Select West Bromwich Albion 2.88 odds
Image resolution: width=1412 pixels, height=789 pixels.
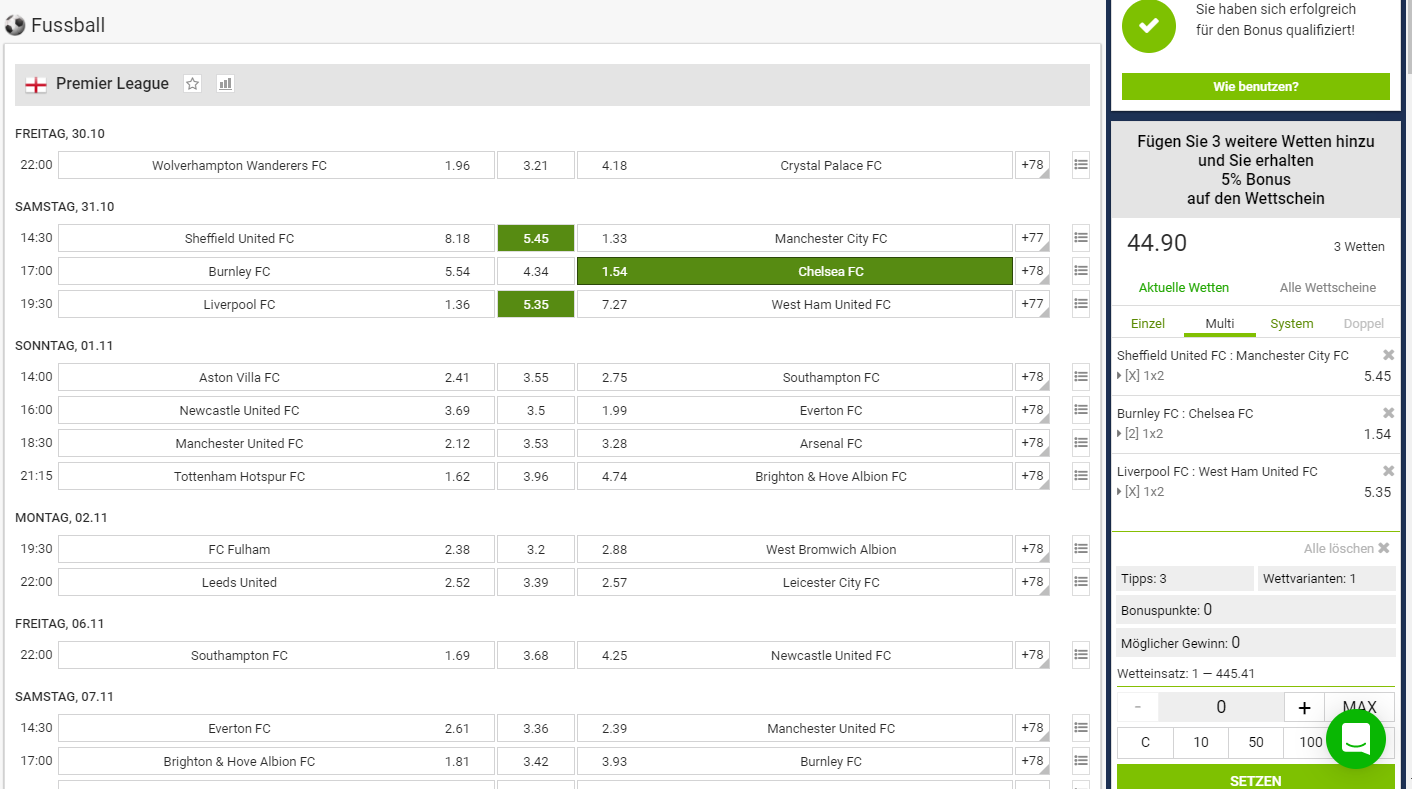click(x=795, y=549)
